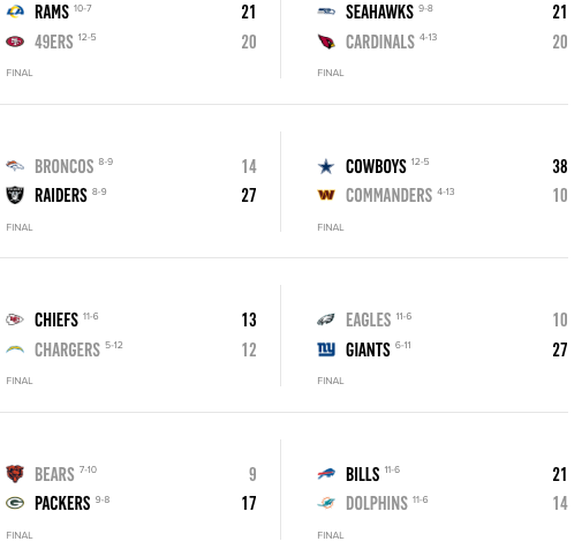Click the Giants ny logo

pos(326,350)
